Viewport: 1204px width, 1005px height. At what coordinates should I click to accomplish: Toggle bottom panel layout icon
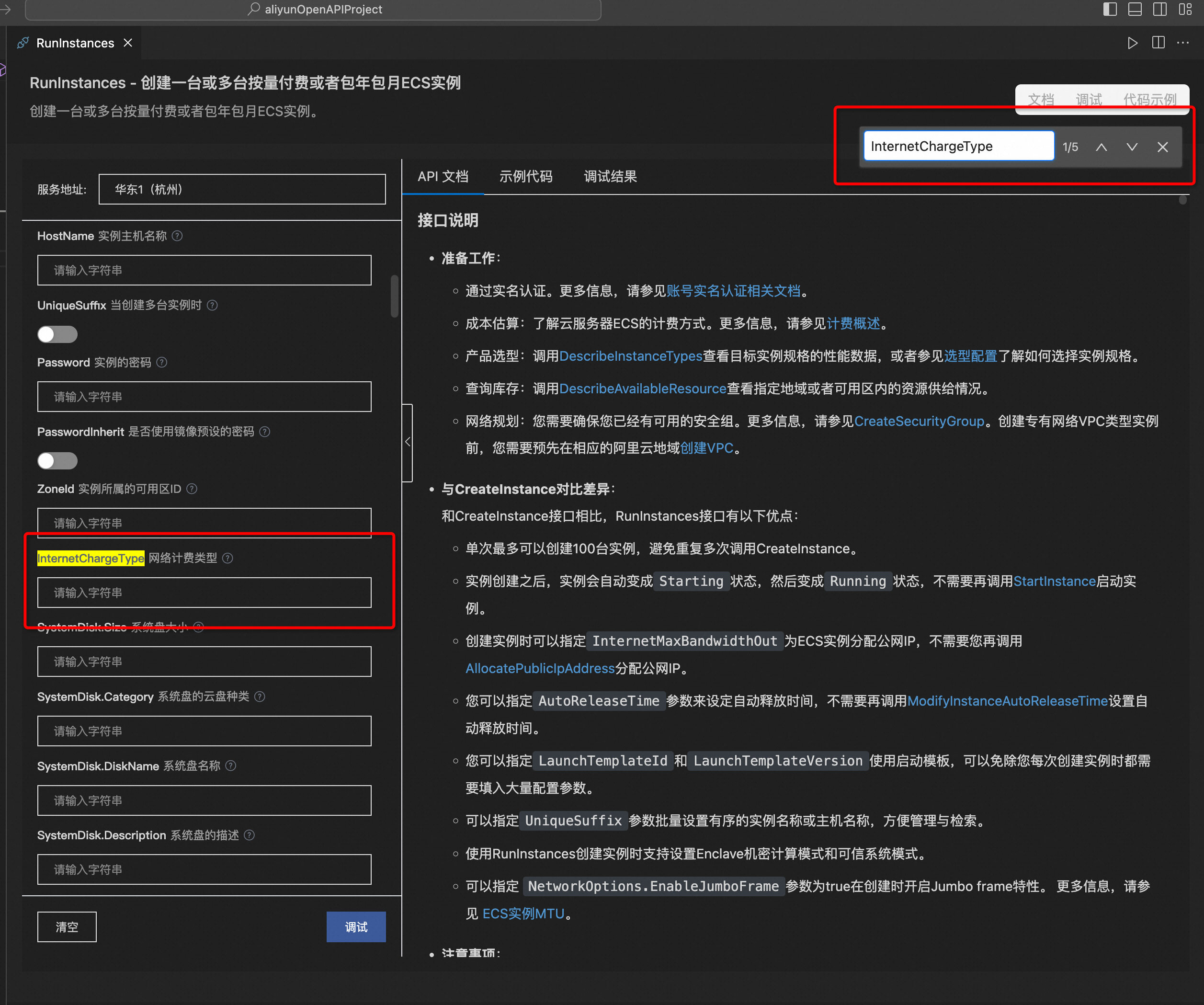tap(1135, 9)
